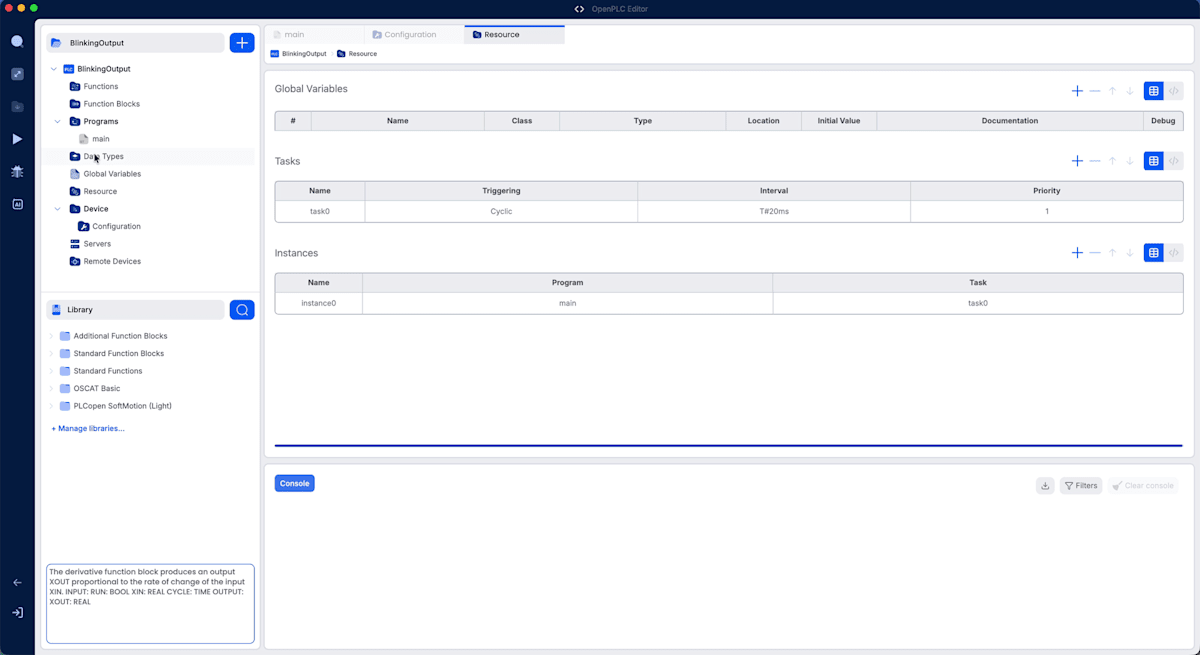Click the back arrow sidebar icon
This screenshot has height=655, width=1200.
coord(17,583)
